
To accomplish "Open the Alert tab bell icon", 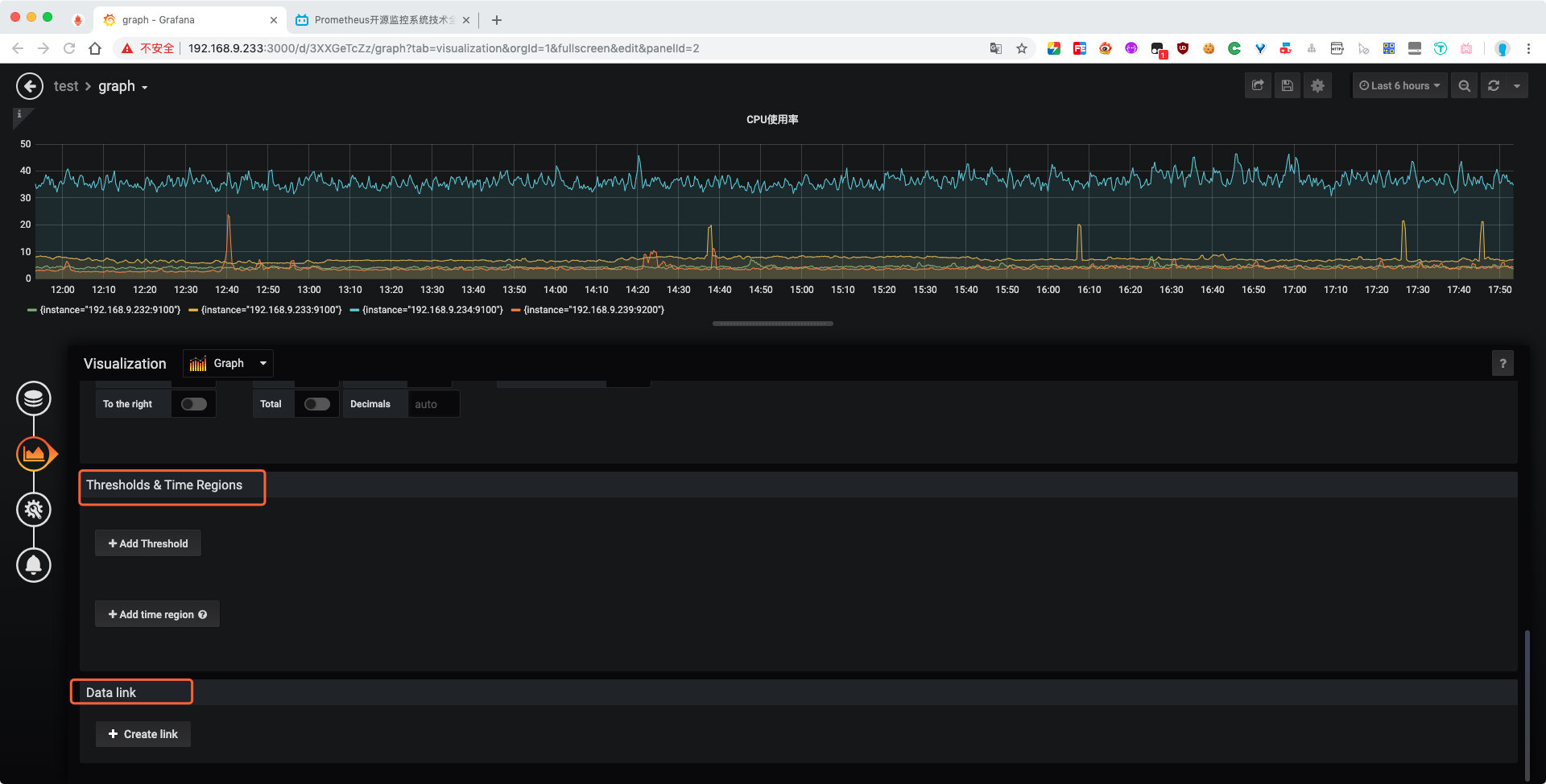I will click(34, 565).
